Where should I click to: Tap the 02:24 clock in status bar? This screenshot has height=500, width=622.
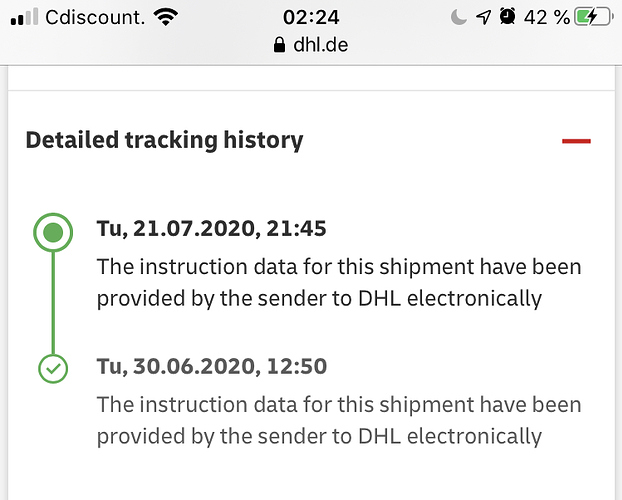311,17
